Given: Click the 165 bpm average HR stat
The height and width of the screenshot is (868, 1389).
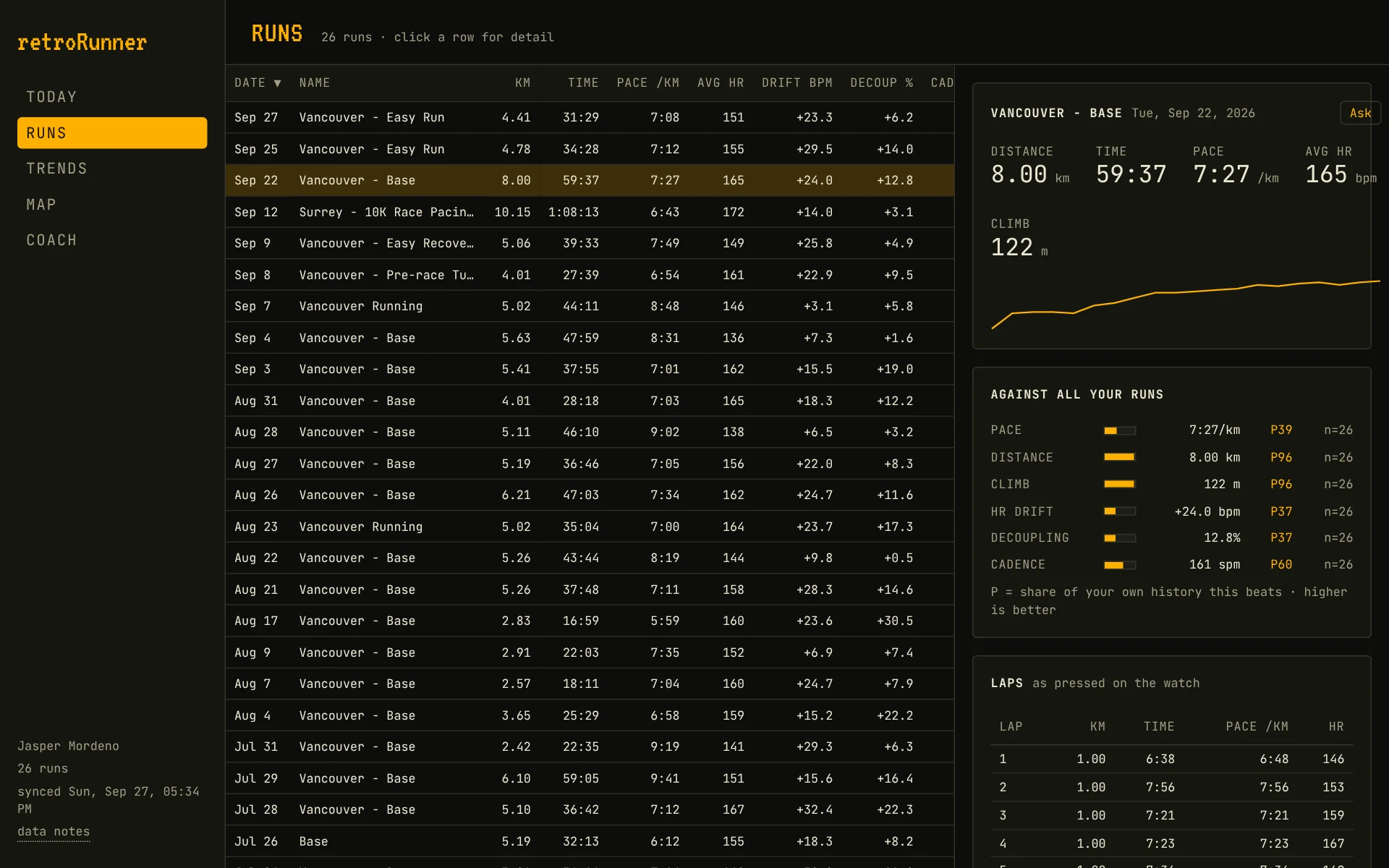Looking at the screenshot, I should coord(1341,174).
